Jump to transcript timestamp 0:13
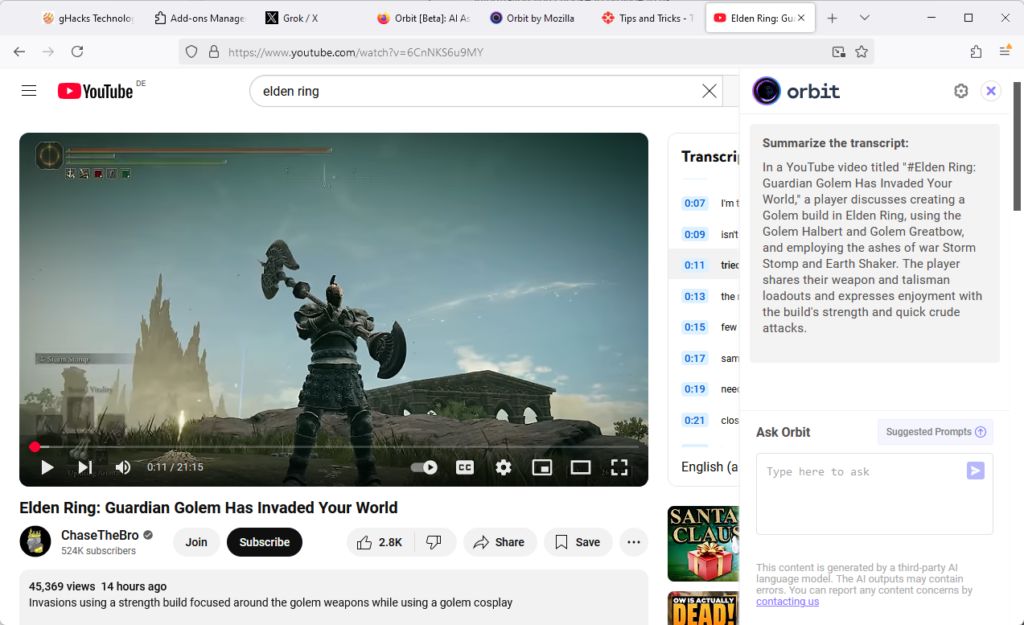This screenshot has width=1024, height=625. (x=694, y=296)
